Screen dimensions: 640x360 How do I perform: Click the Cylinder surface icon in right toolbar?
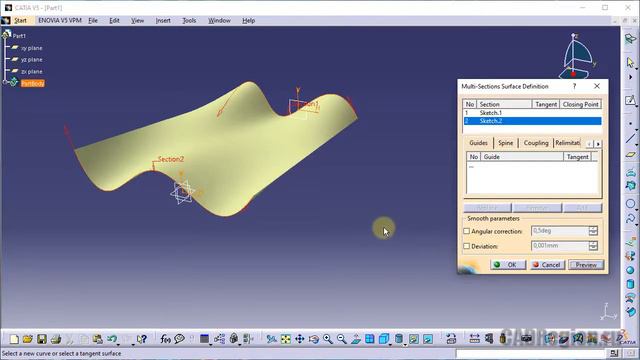coord(630,284)
